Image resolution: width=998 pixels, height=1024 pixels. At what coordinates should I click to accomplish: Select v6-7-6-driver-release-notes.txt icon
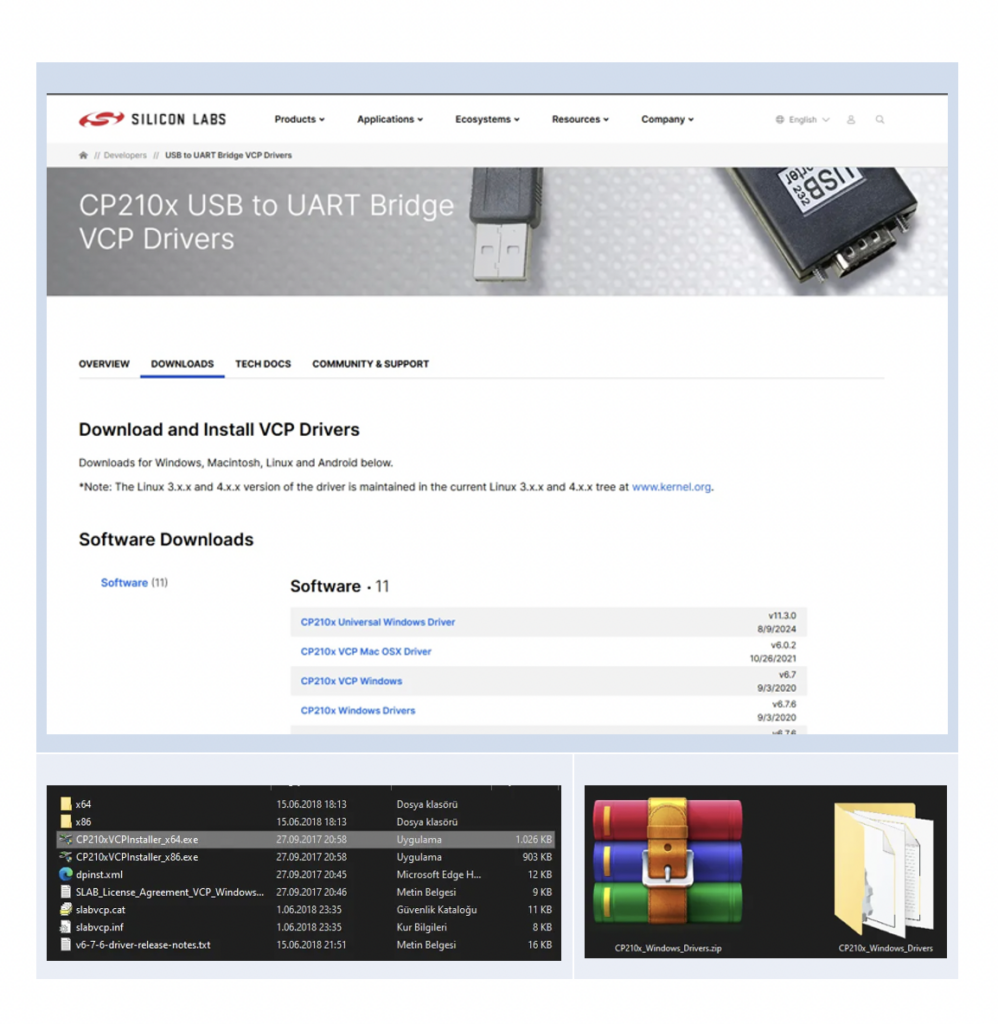click(x=65, y=945)
